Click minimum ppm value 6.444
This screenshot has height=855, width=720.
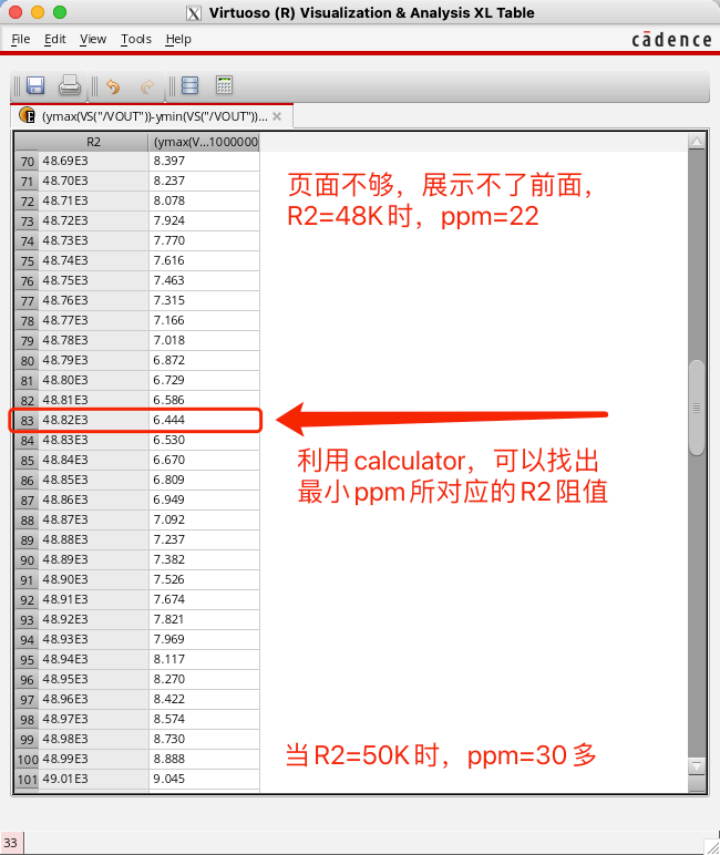pyautogui.click(x=205, y=420)
